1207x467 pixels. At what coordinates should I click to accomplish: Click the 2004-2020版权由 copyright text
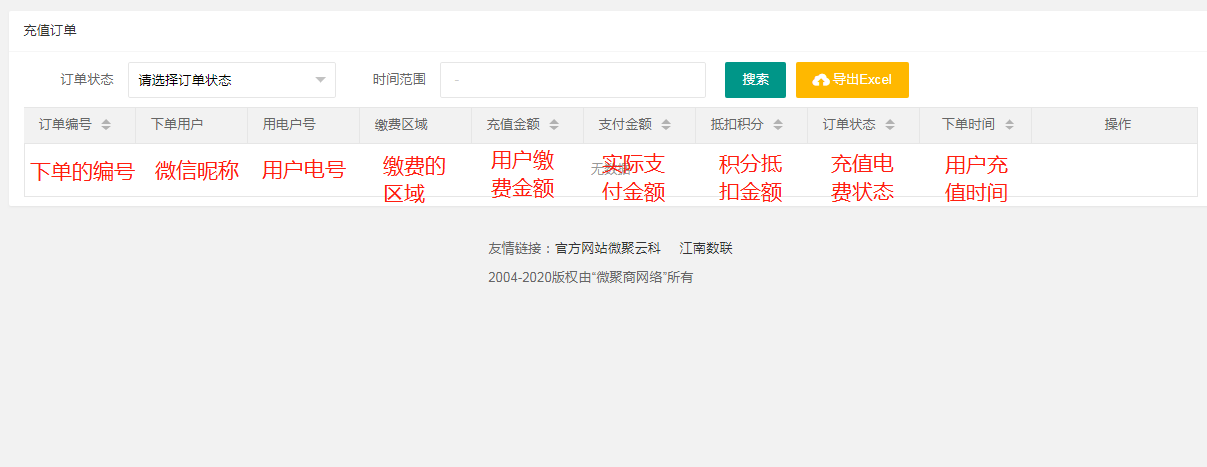(x=590, y=277)
